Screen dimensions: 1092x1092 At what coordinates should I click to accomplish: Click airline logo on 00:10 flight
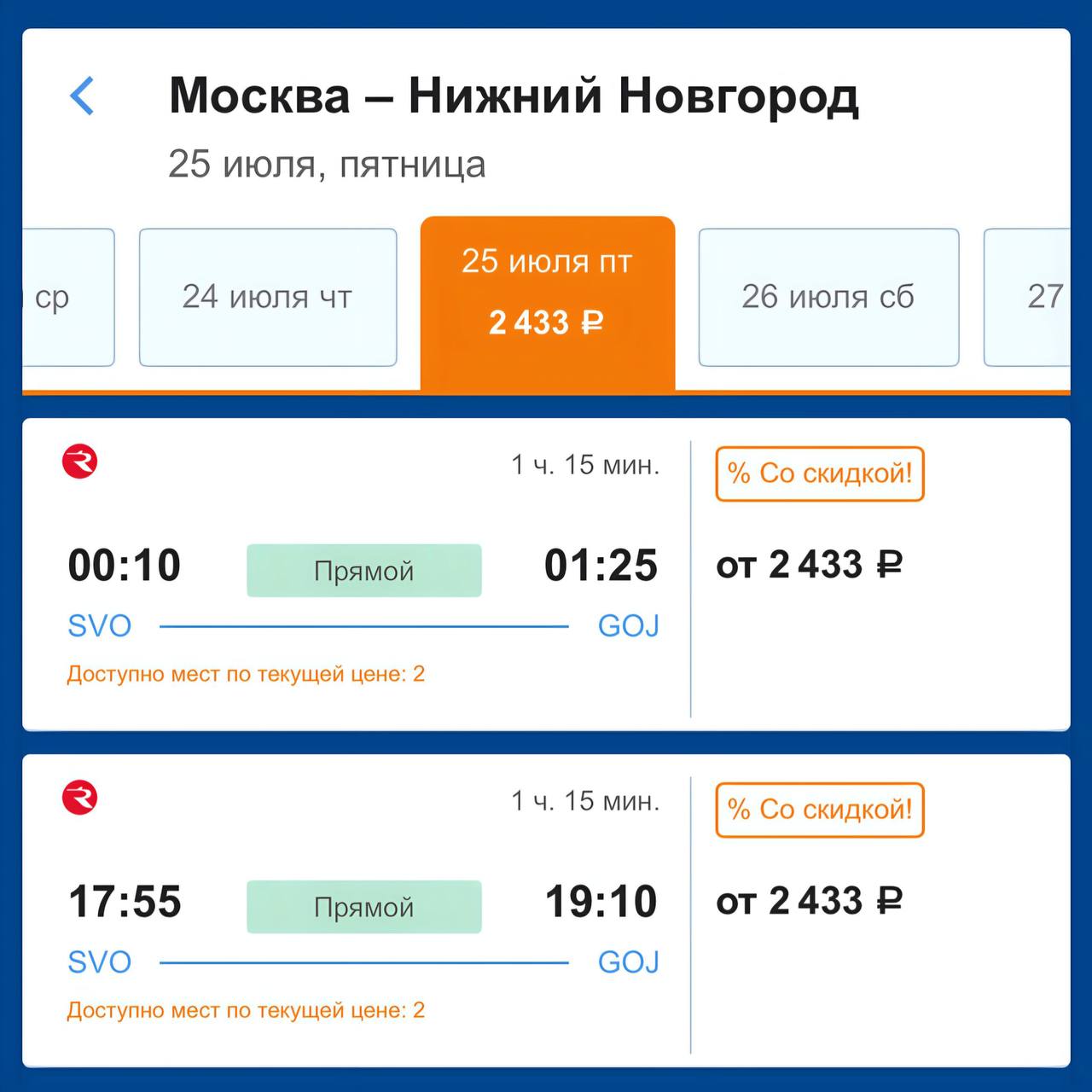point(80,462)
